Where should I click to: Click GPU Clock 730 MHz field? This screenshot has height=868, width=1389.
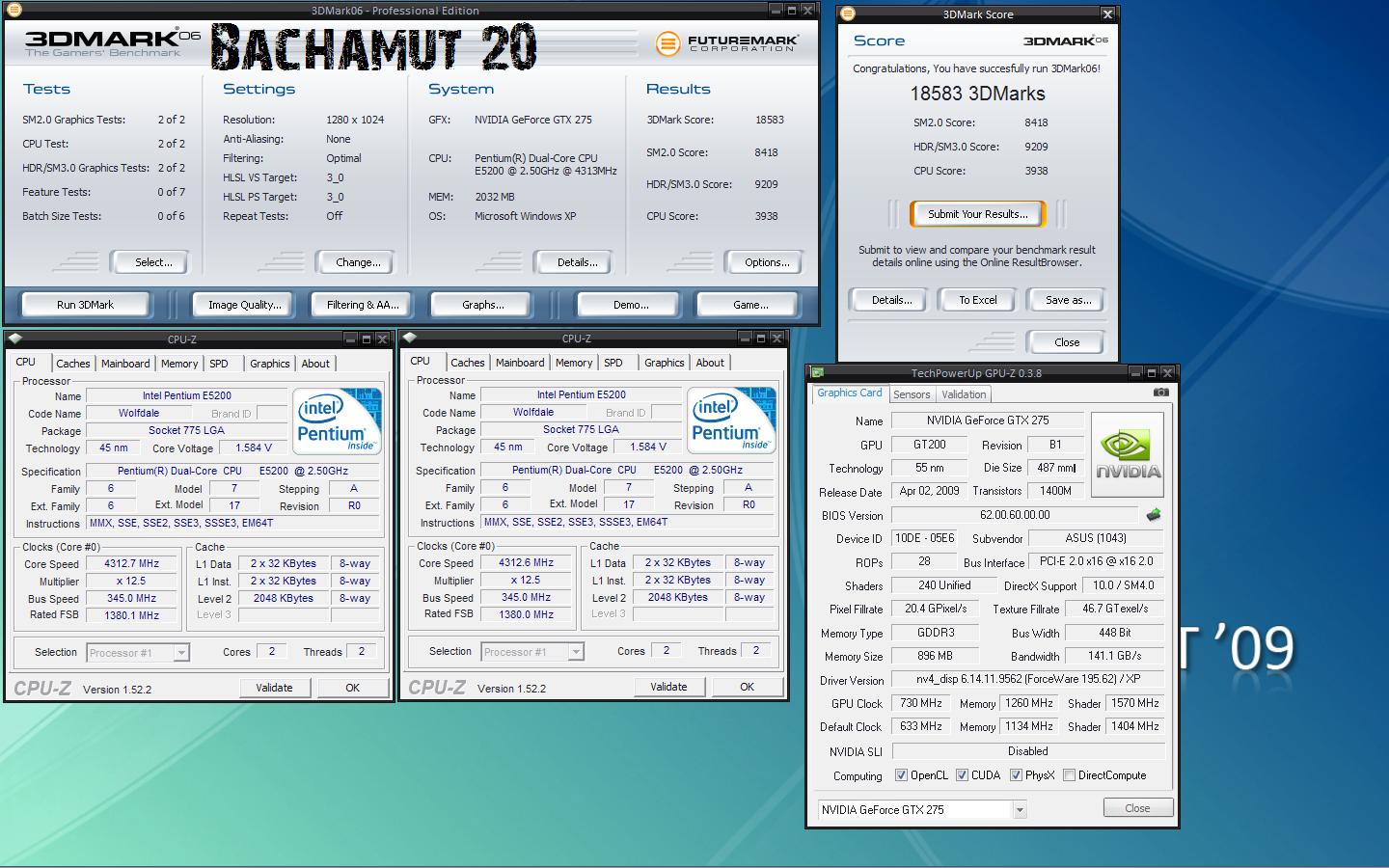[x=921, y=703]
